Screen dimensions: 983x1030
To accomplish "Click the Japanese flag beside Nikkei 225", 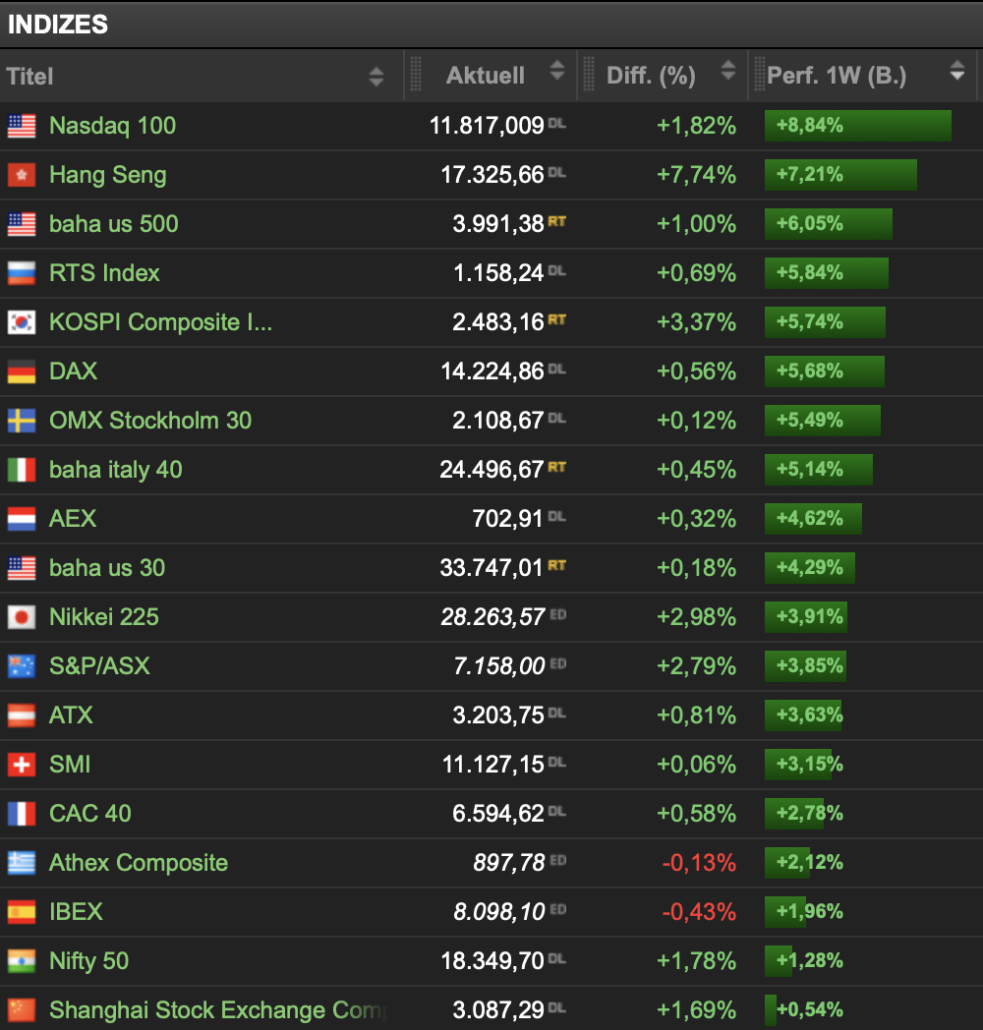I will click(x=22, y=617).
